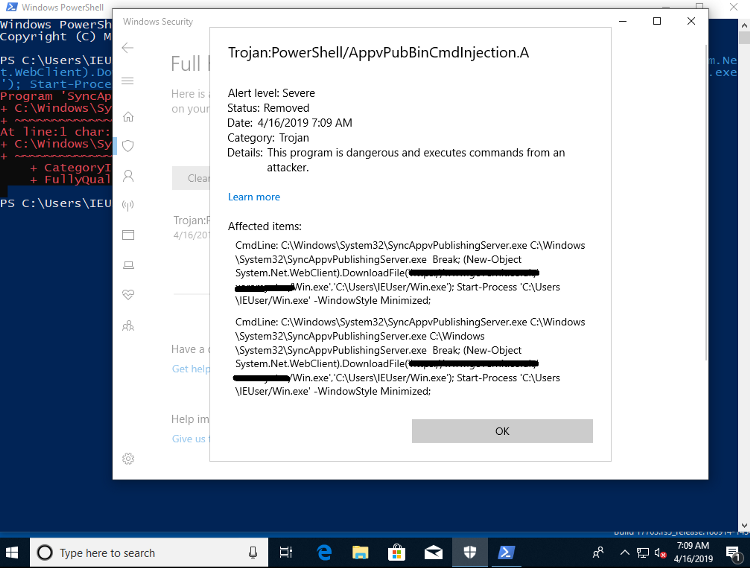The width and height of the screenshot is (750, 568).
Task: Click the Date: 4/16/2019 7:09 AM text
Action: pos(290,123)
